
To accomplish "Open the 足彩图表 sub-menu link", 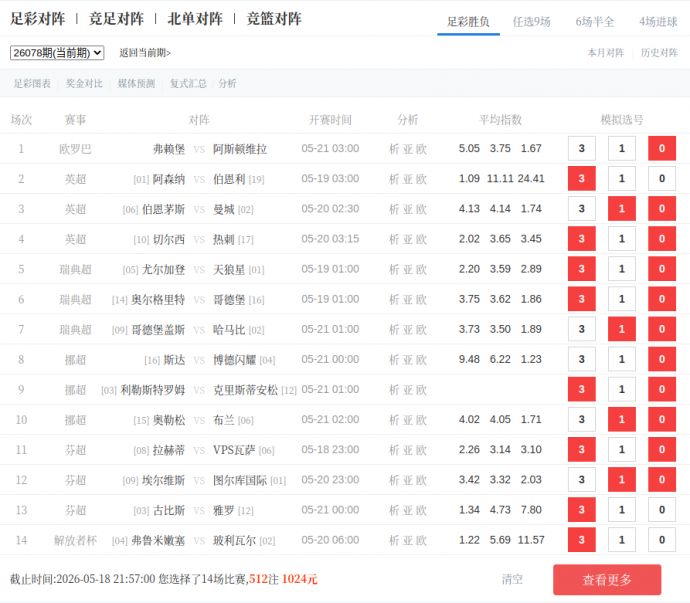I will tap(32, 83).
